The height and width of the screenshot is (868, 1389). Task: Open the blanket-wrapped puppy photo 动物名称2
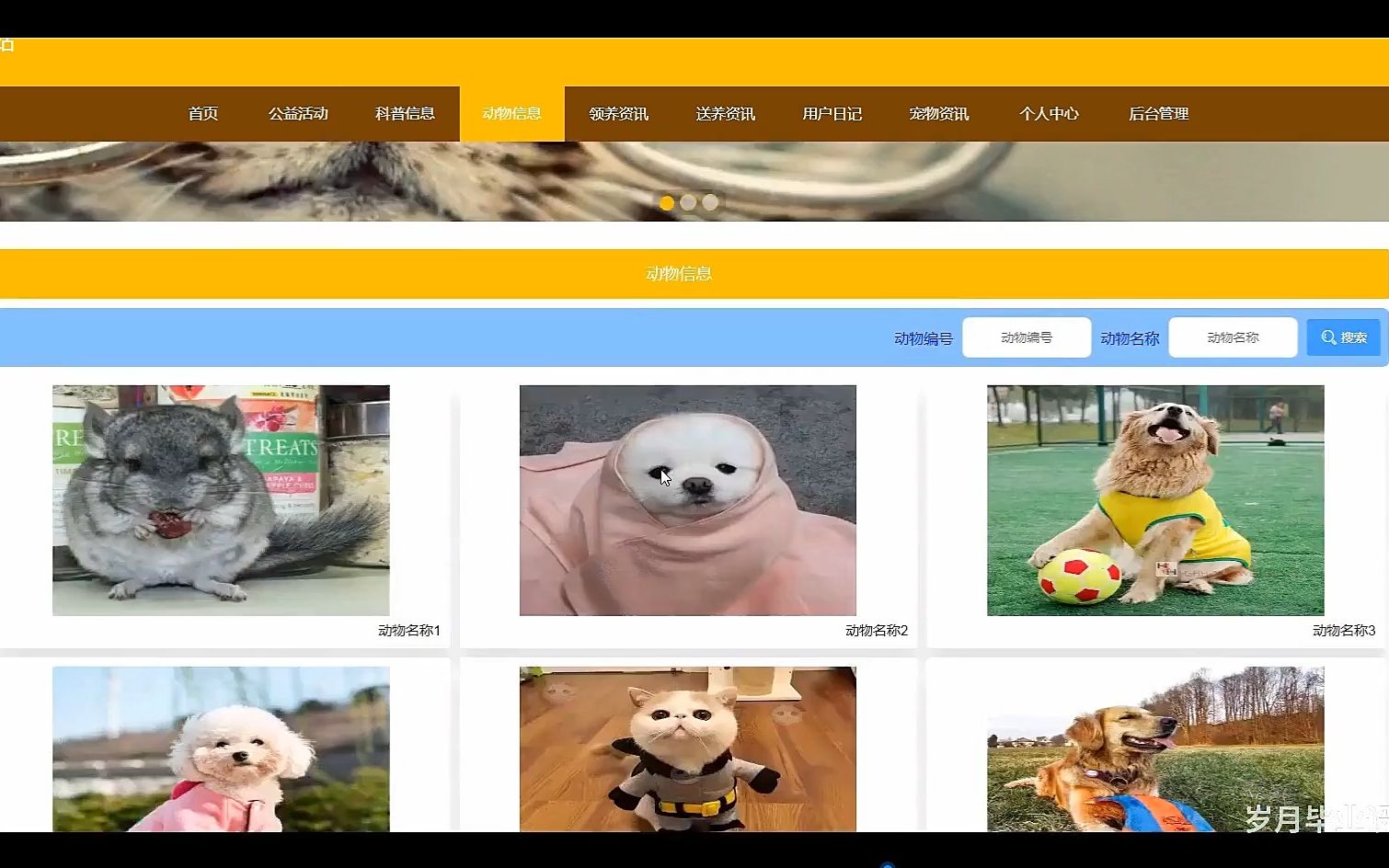coord(688,500)
